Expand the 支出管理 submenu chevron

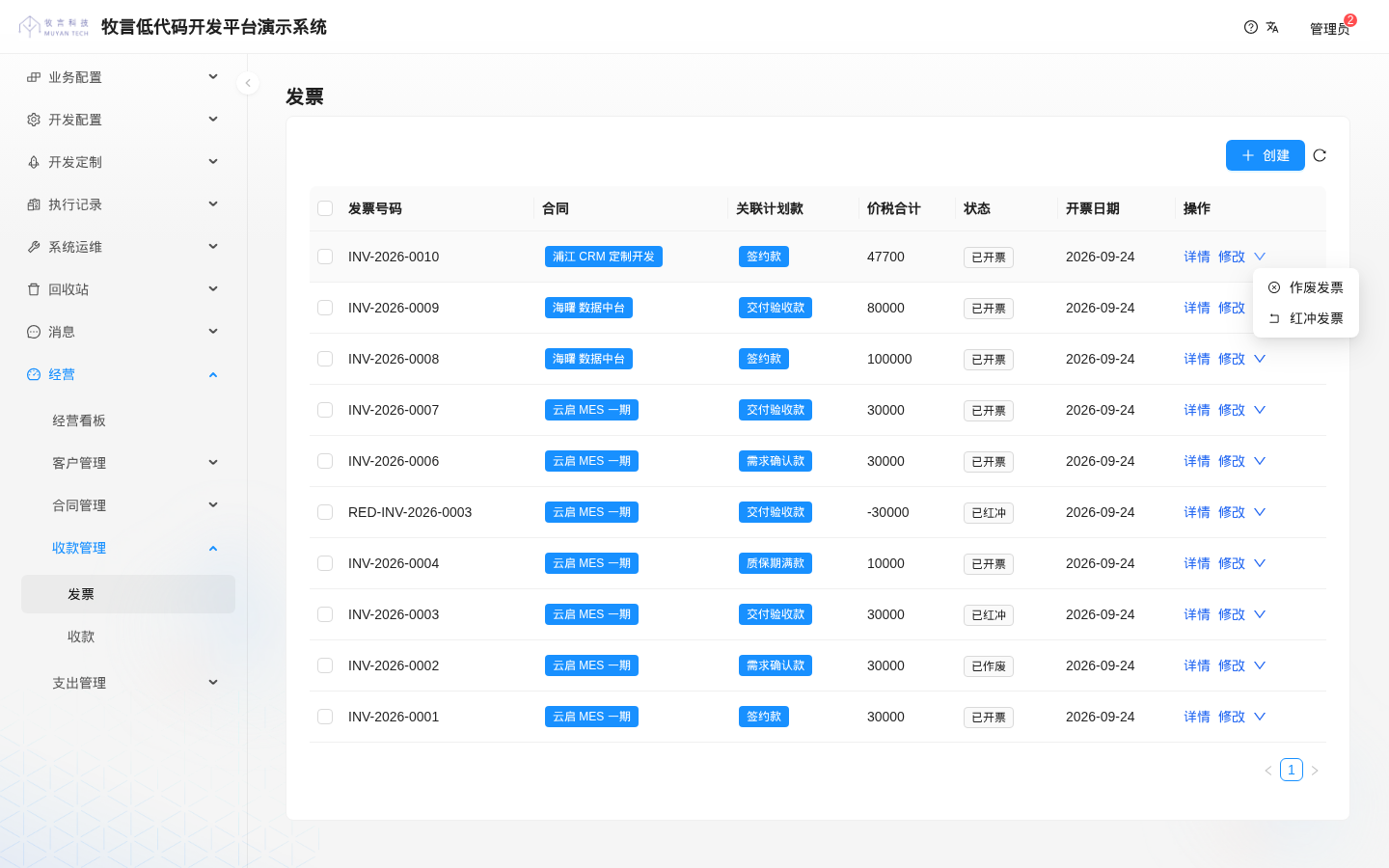pyautogui.click(x=213, y=683)
